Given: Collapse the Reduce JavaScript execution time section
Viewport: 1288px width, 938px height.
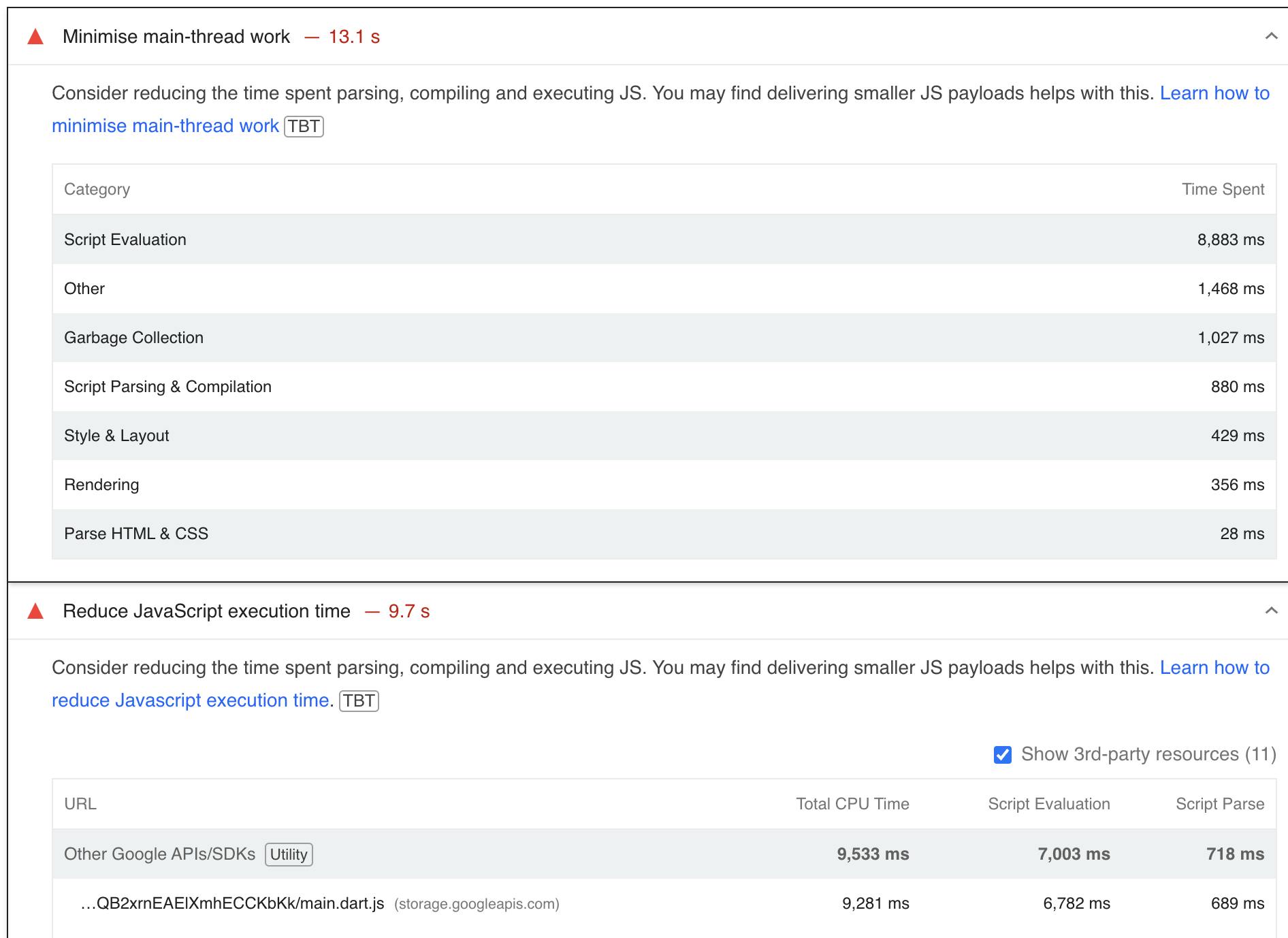Looking at the screenshot, I should 1270,611.
